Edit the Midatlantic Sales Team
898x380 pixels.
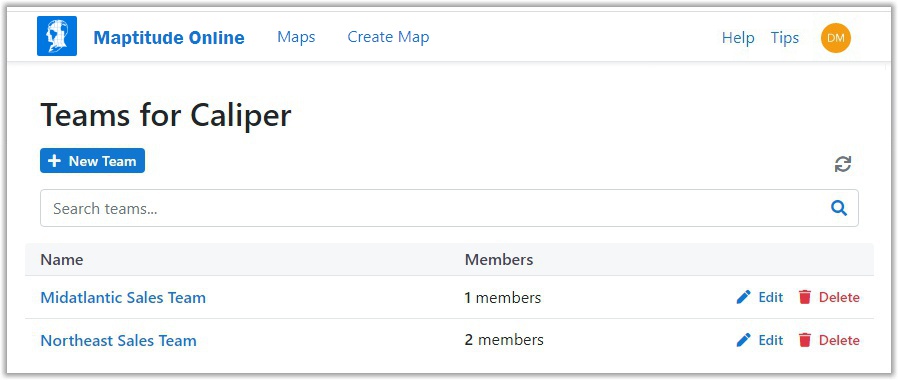[760, 297]
